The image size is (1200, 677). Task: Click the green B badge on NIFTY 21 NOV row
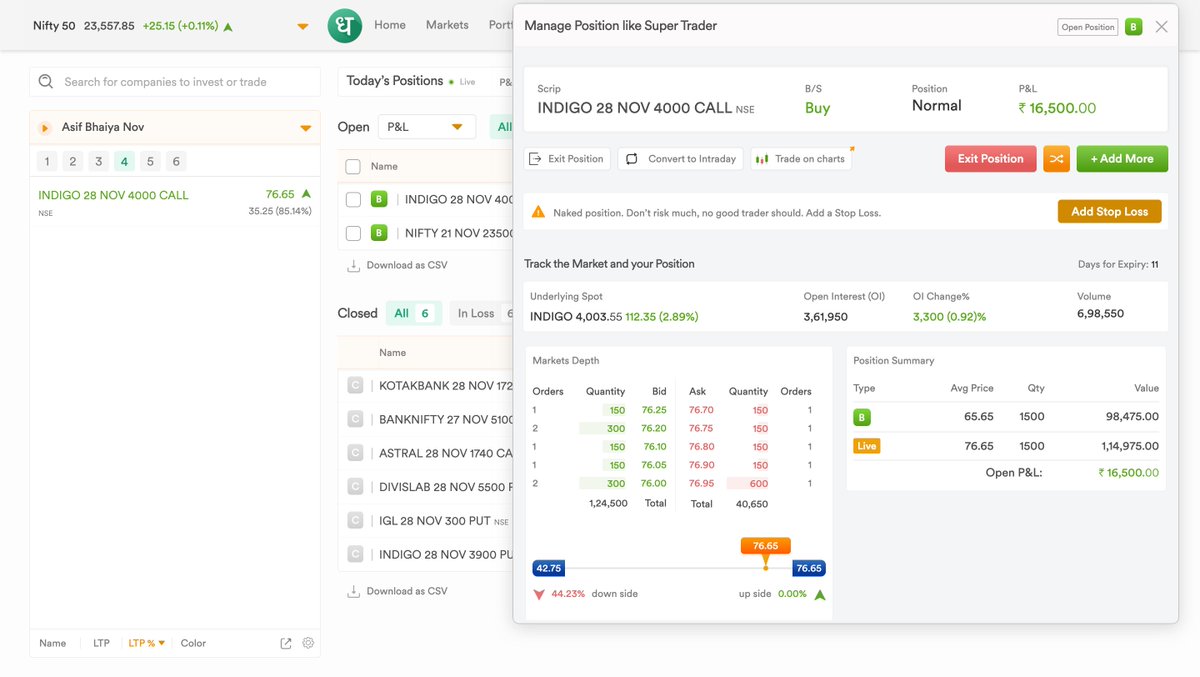point(379,233)
